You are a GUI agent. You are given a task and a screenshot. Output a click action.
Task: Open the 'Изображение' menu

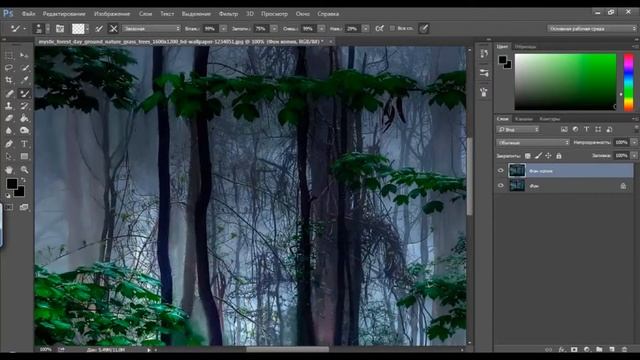tap(112, 13)
